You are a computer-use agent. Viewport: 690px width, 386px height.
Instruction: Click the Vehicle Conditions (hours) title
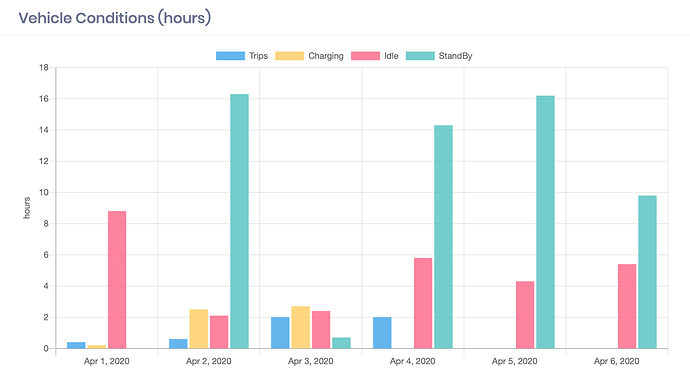pos(114,18)
